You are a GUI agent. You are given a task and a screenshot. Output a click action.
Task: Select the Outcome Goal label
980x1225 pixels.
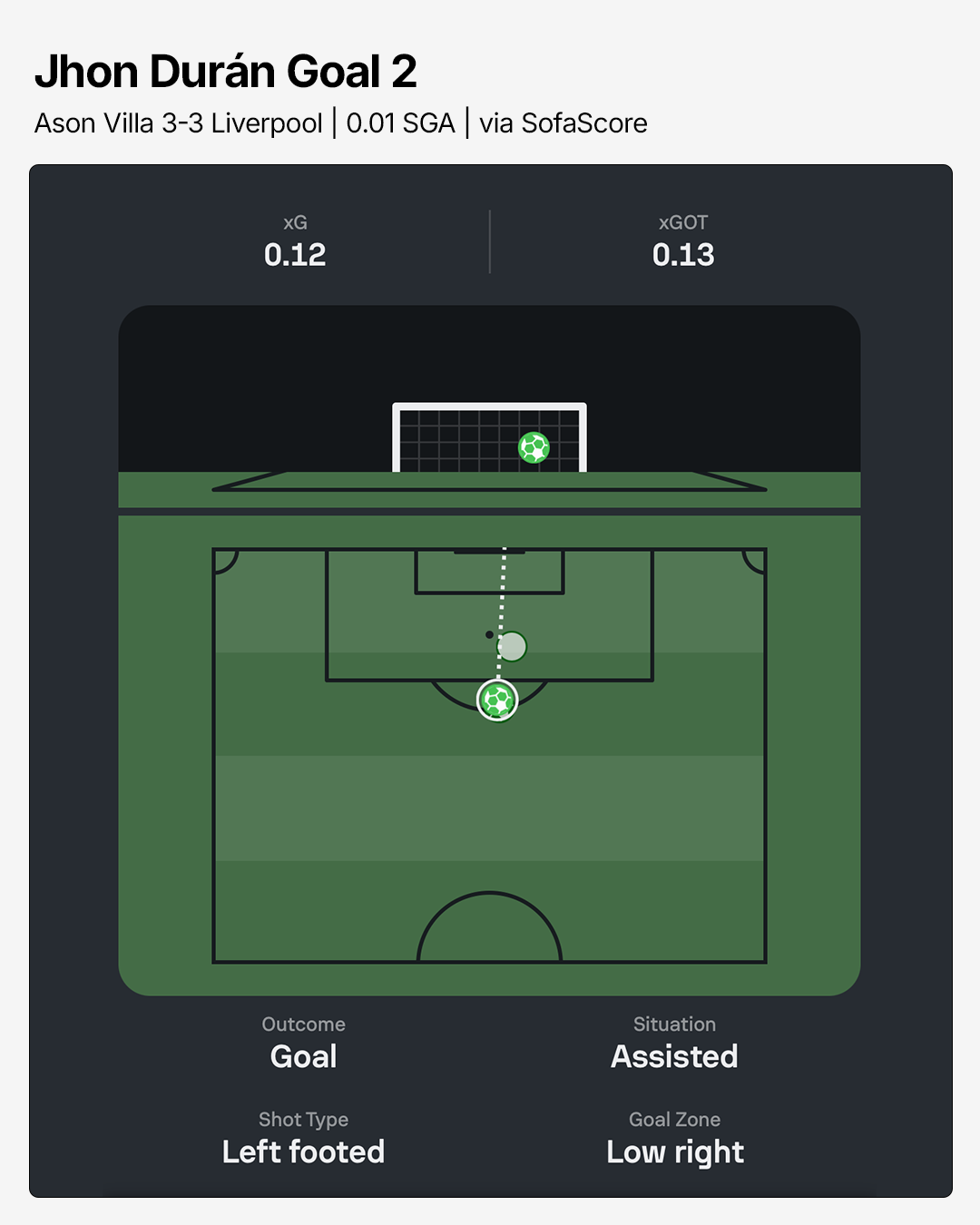point(304,1056)
